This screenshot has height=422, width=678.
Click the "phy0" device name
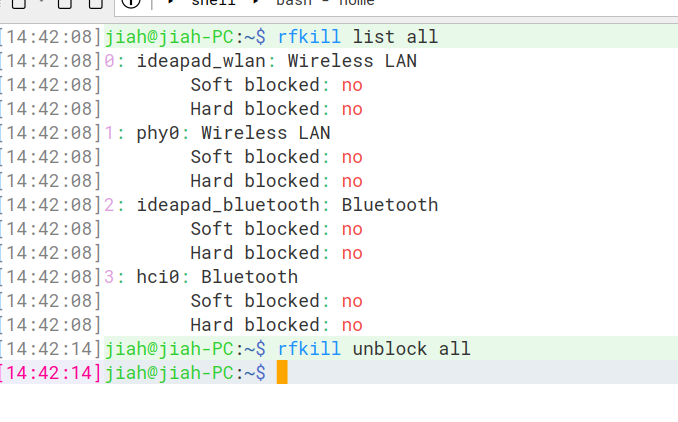click(x=160, y=133)
